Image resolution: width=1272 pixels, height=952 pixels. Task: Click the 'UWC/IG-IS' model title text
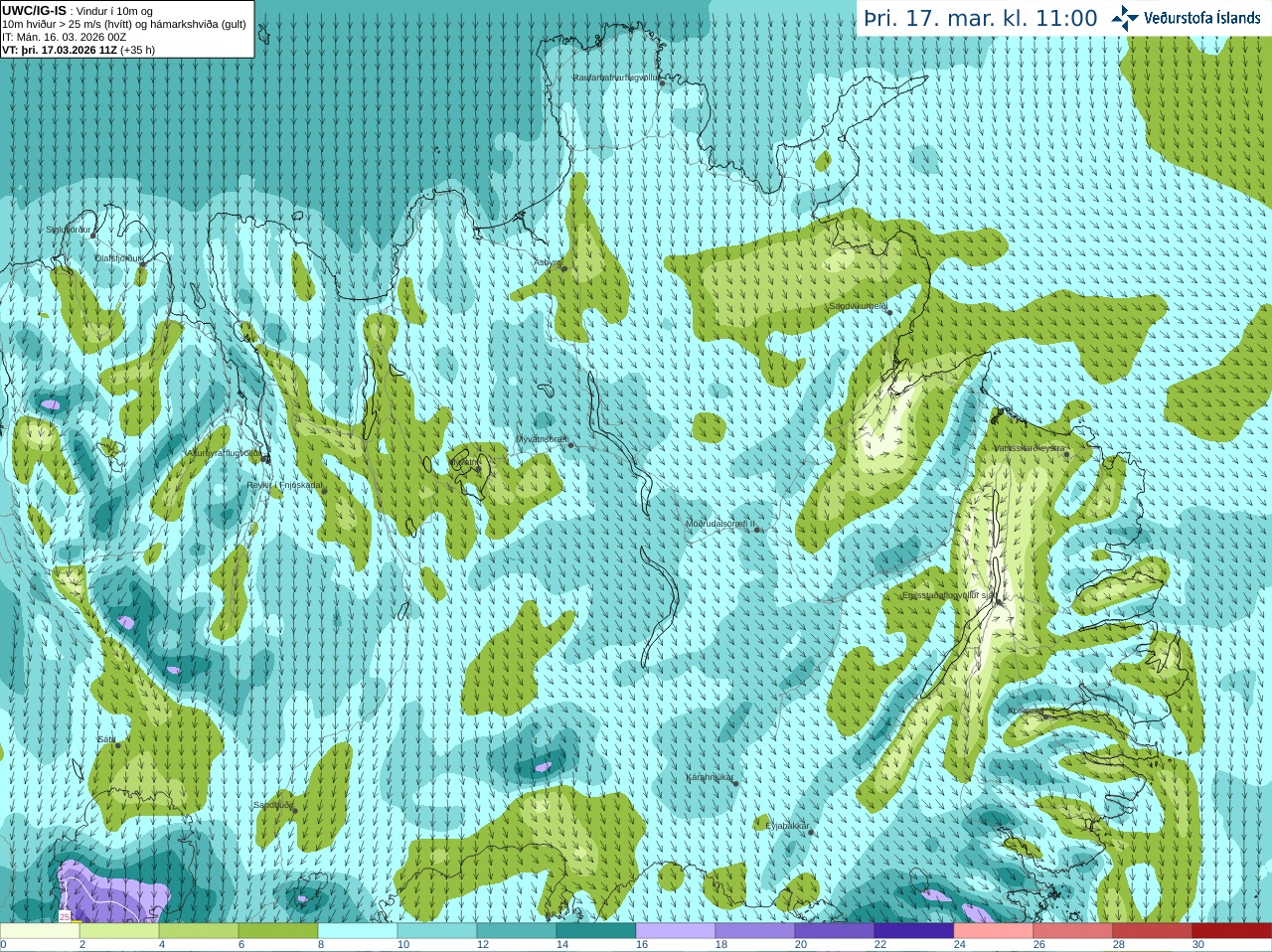34,10
